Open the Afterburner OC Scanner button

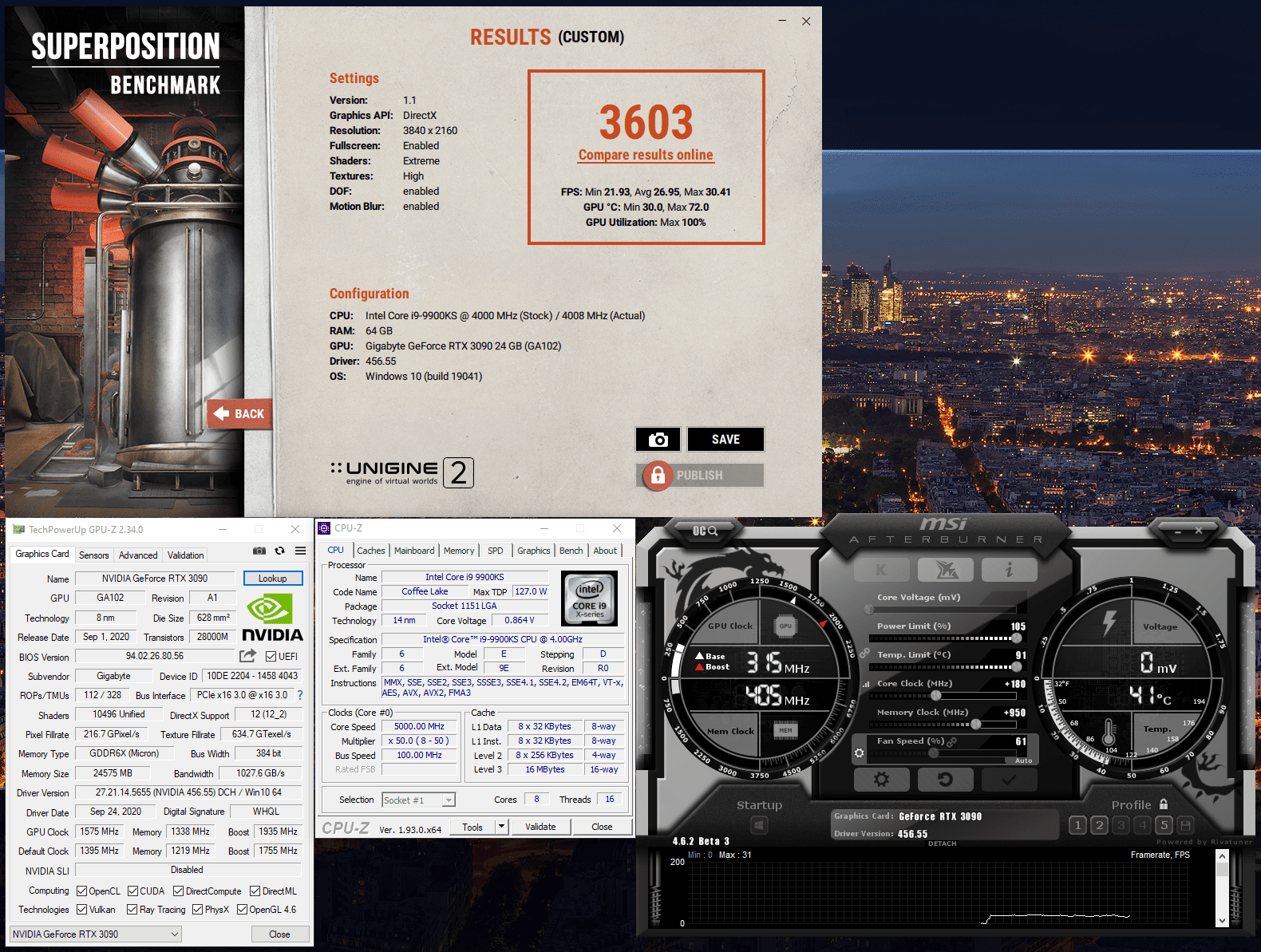tap(705, 531)
